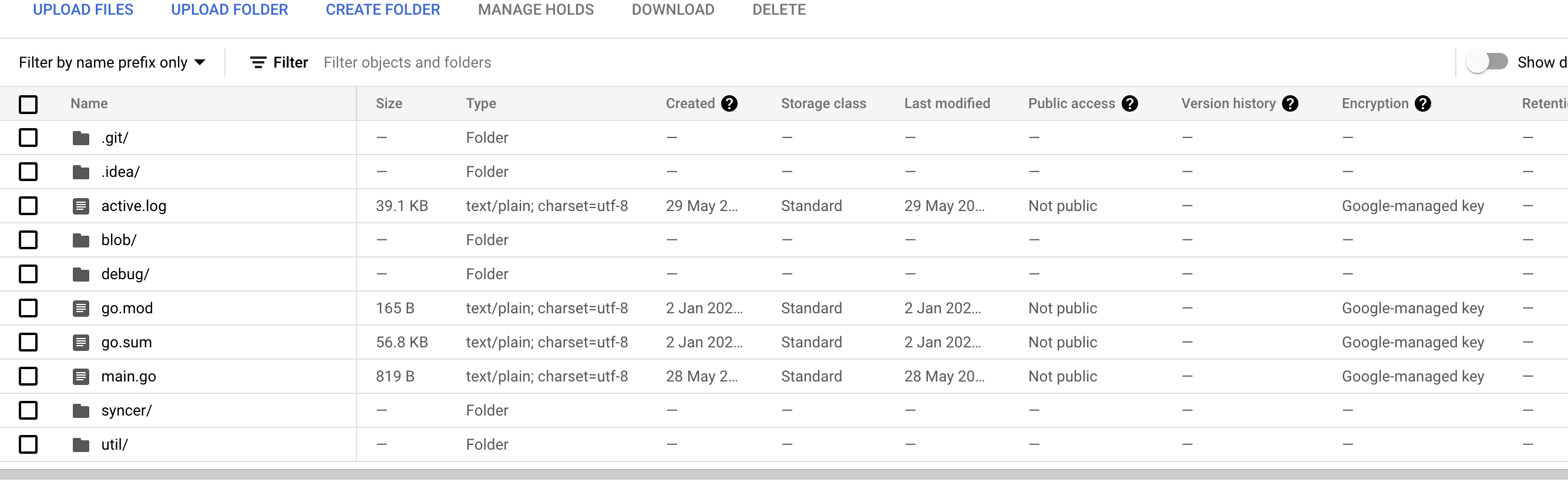Click the Public access help icon
The height and width of the screenshot is (482, 1568).
click(x=1130, y=103)
